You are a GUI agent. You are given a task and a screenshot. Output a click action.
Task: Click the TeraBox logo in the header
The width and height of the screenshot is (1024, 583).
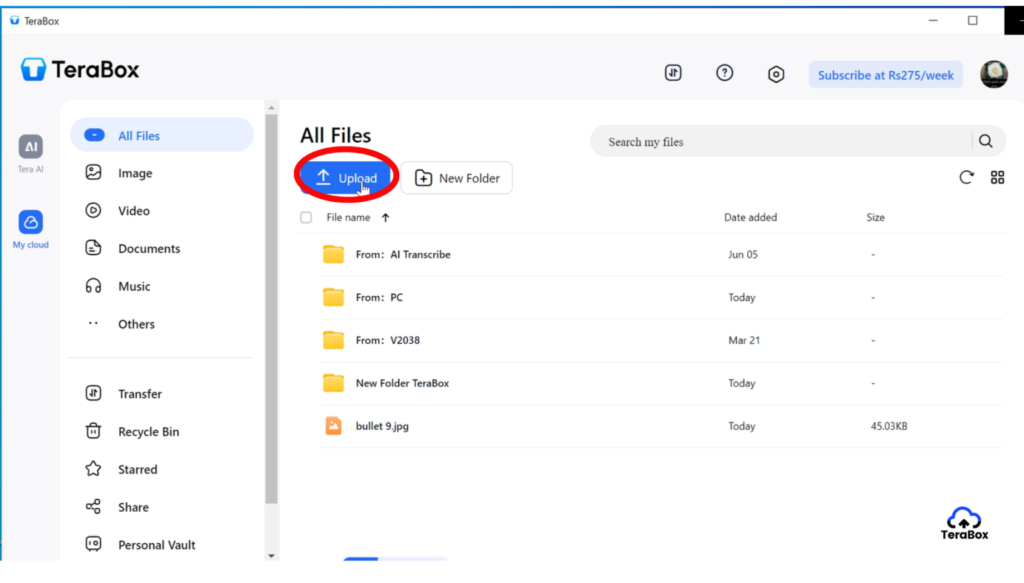pos(80,69)
